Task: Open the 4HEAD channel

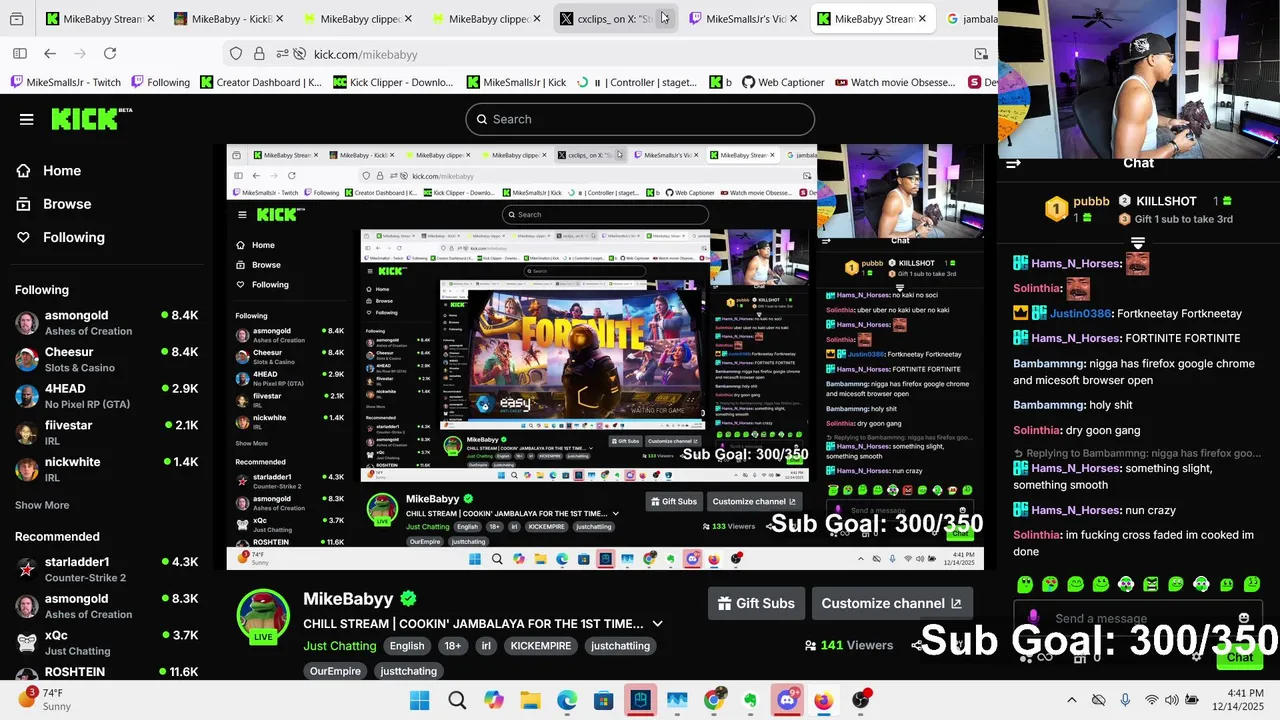Action: coord(107,396)
